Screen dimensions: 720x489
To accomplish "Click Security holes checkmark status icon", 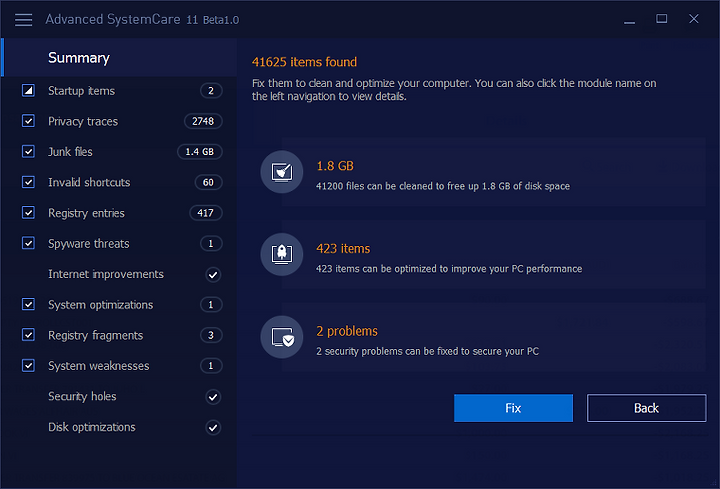I will click(x=213, y=397).
